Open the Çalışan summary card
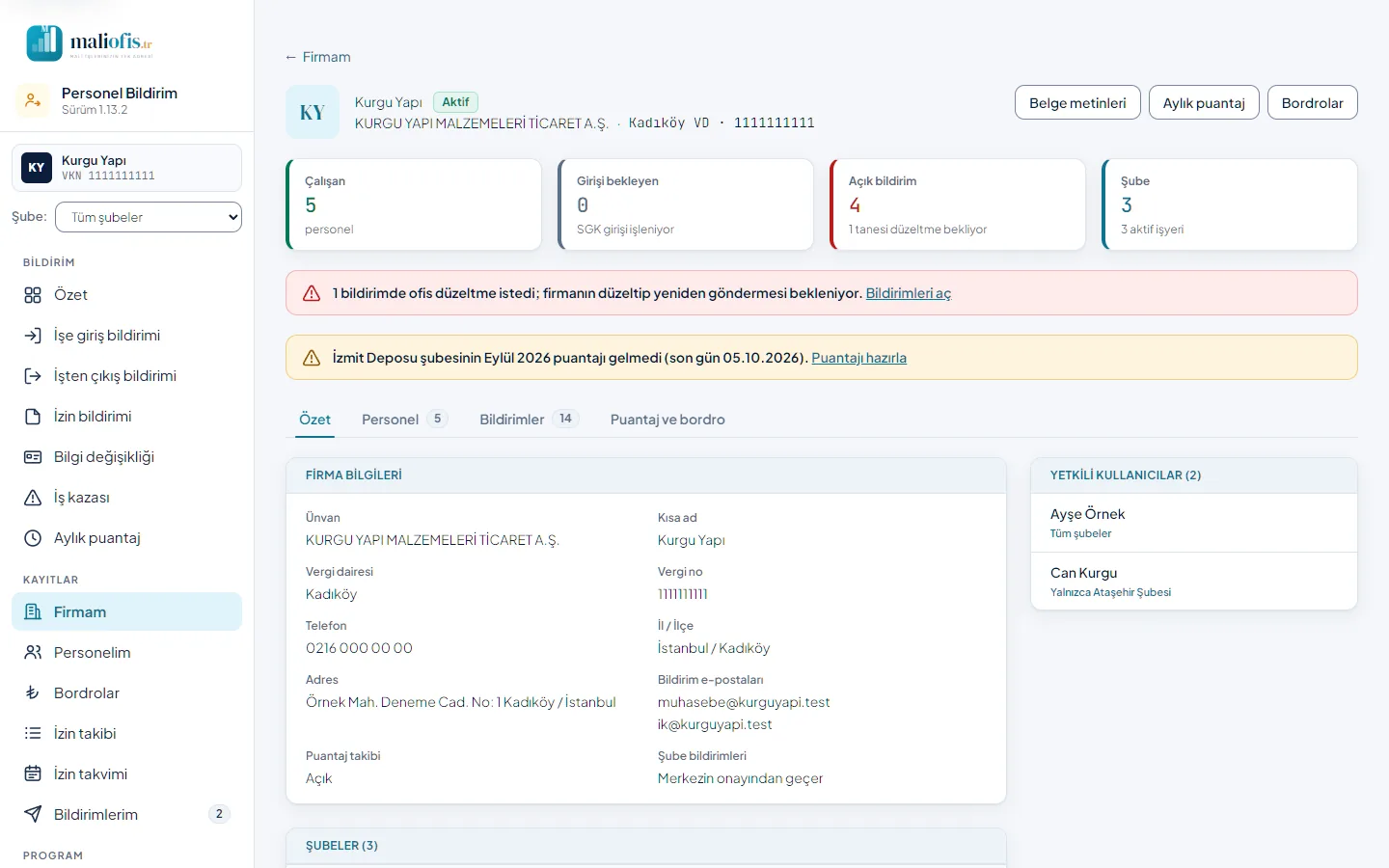The height and width of the screenshot is (868, 1389). (x=414, y=204)
